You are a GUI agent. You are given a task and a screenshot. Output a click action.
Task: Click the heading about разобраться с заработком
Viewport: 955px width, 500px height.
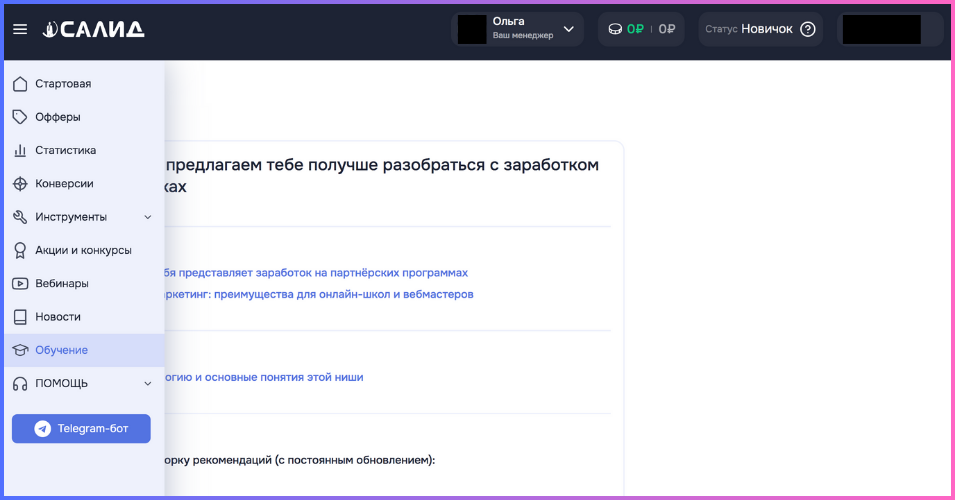tap(382, 175)
